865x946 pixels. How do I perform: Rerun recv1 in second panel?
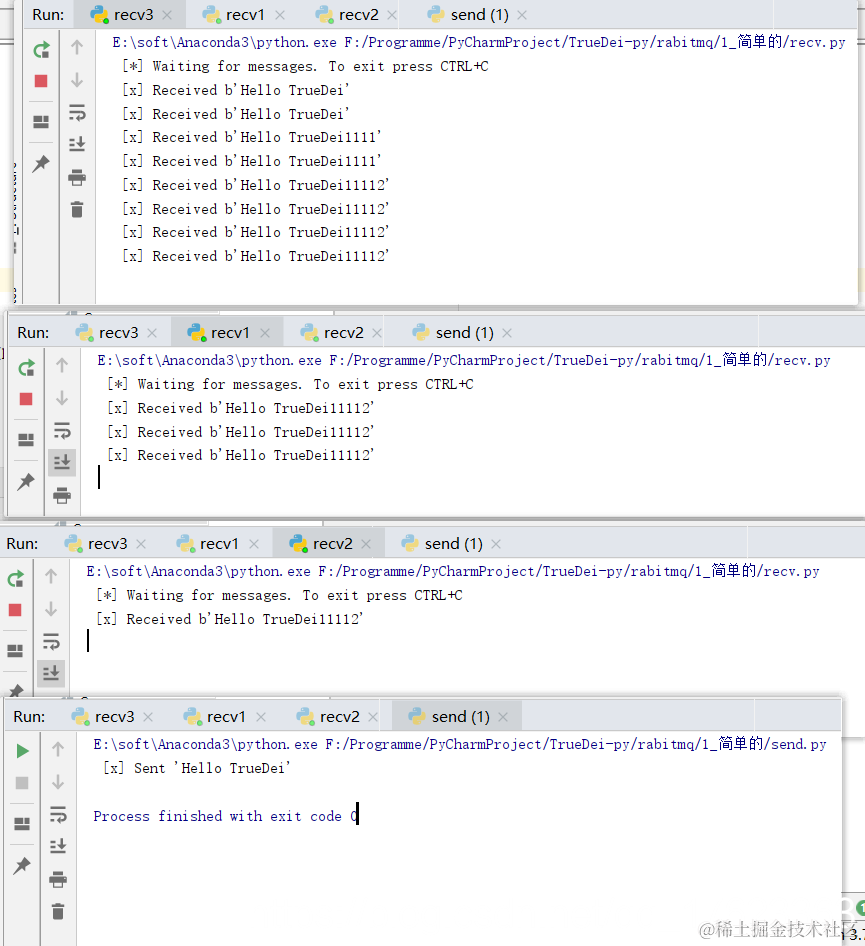[x=26, y=368]
